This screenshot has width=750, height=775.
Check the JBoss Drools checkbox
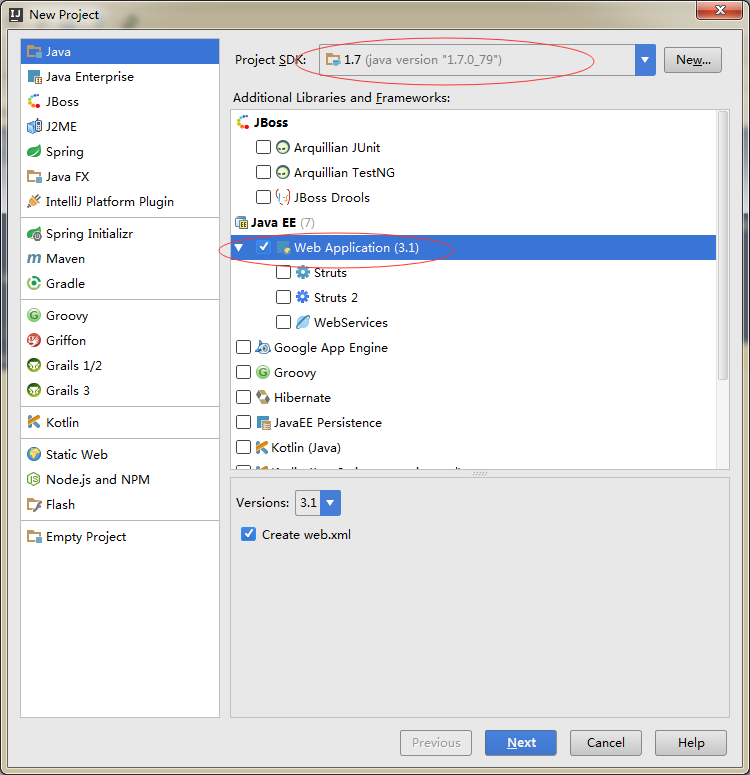(x=264, y=197)
